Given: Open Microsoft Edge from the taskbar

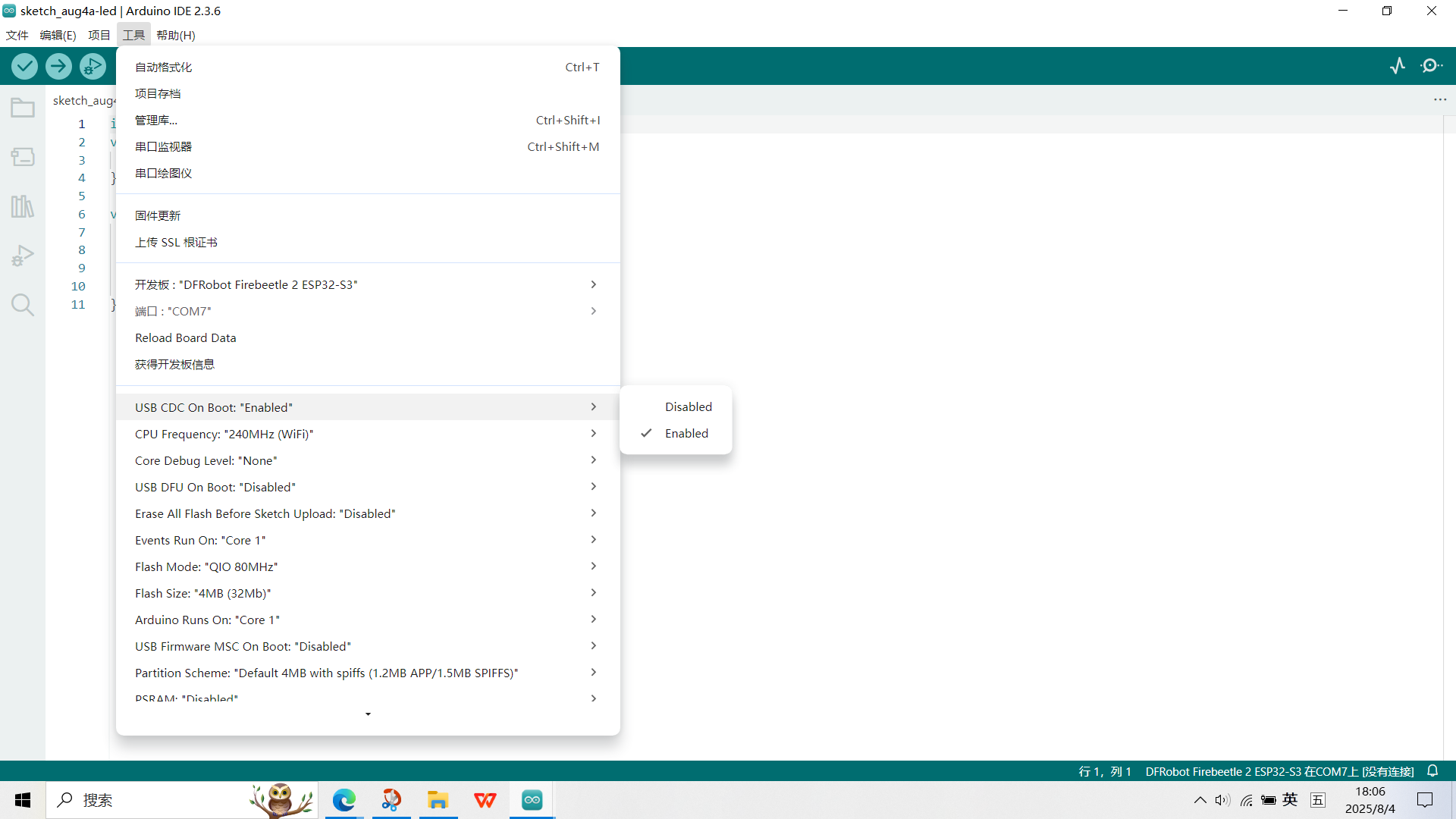Looking at the screenshot, I should click(x=344, y=800).
